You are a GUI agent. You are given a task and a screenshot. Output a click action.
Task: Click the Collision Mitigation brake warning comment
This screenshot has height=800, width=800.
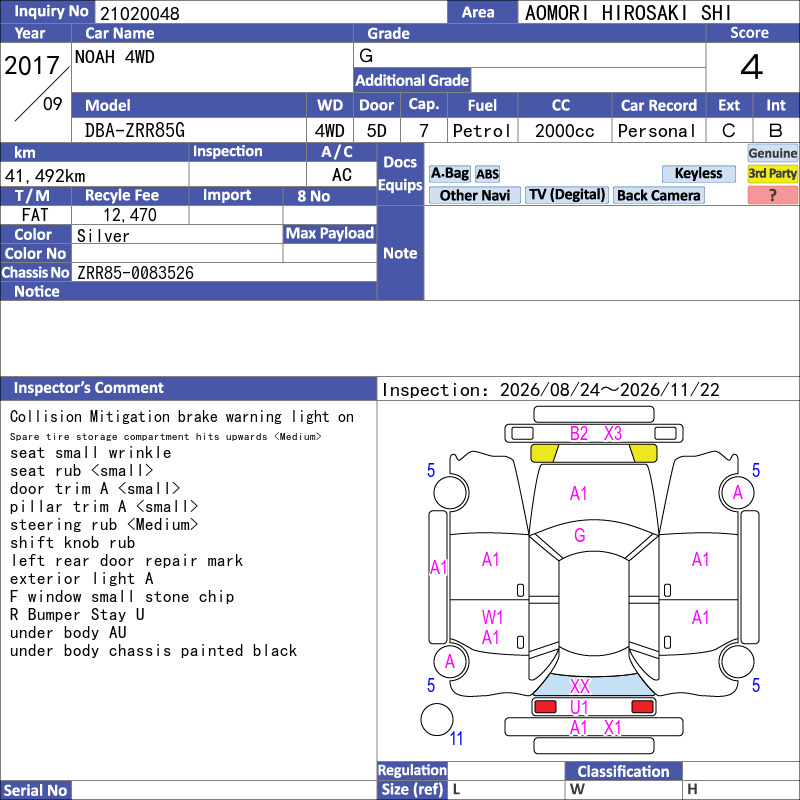point(182,417)
